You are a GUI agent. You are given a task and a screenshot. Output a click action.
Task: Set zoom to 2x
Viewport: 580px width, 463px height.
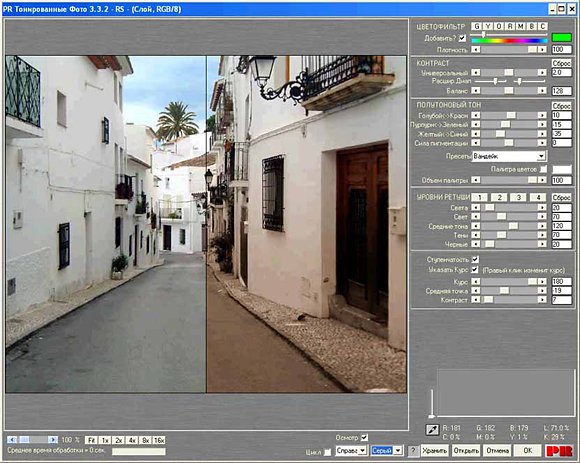click(118, 440)
